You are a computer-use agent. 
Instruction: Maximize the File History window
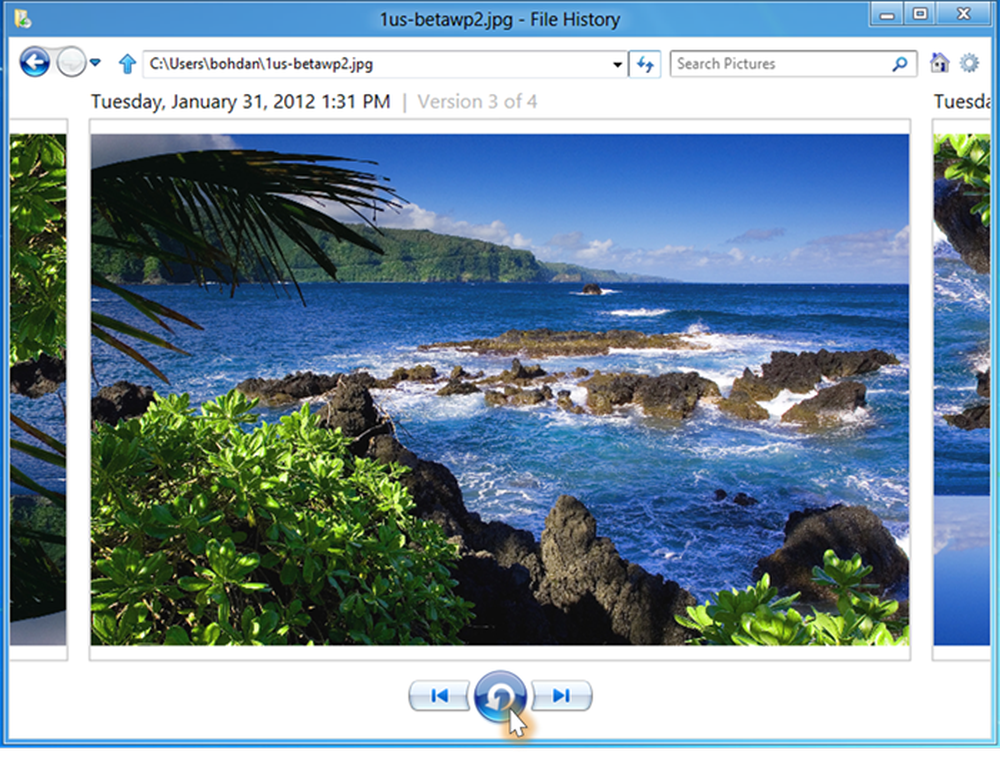(x=920, y=15)
